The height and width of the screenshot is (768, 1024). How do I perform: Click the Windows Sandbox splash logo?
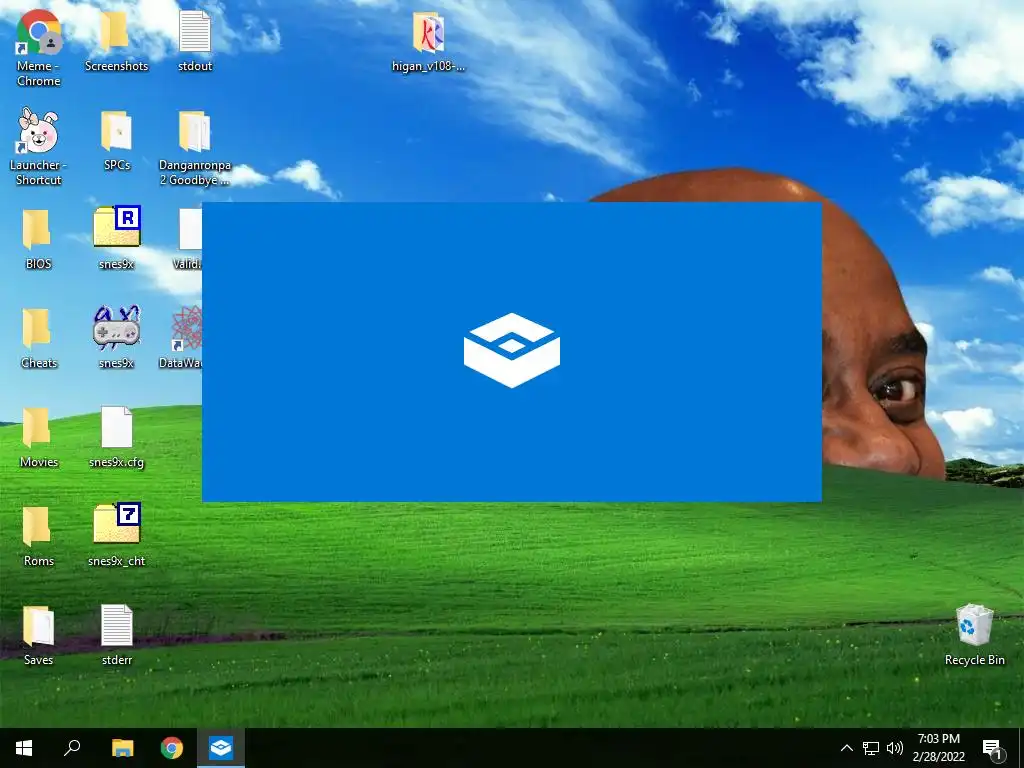512,351
